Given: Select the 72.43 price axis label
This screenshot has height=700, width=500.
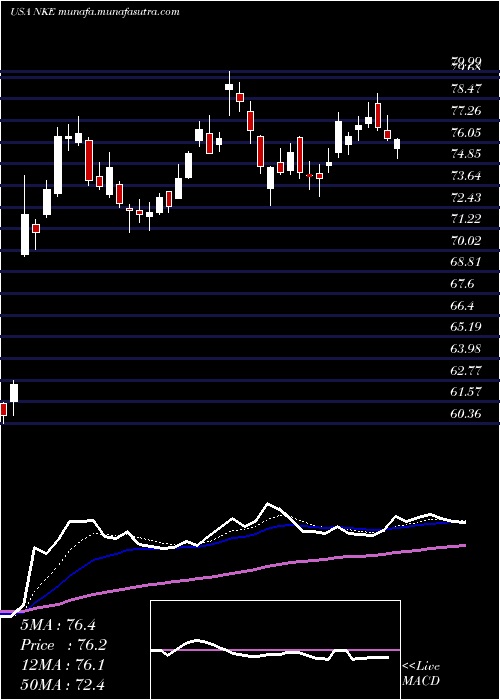Looking at the screenshot, I should pyautogui.click(x=467, y=197).
